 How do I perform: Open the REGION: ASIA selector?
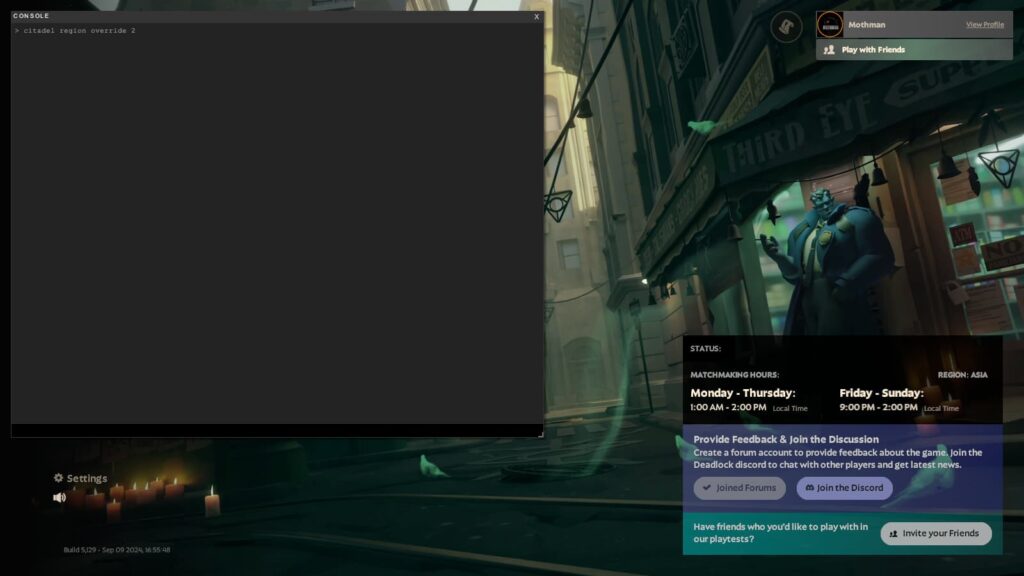point(962,374)
